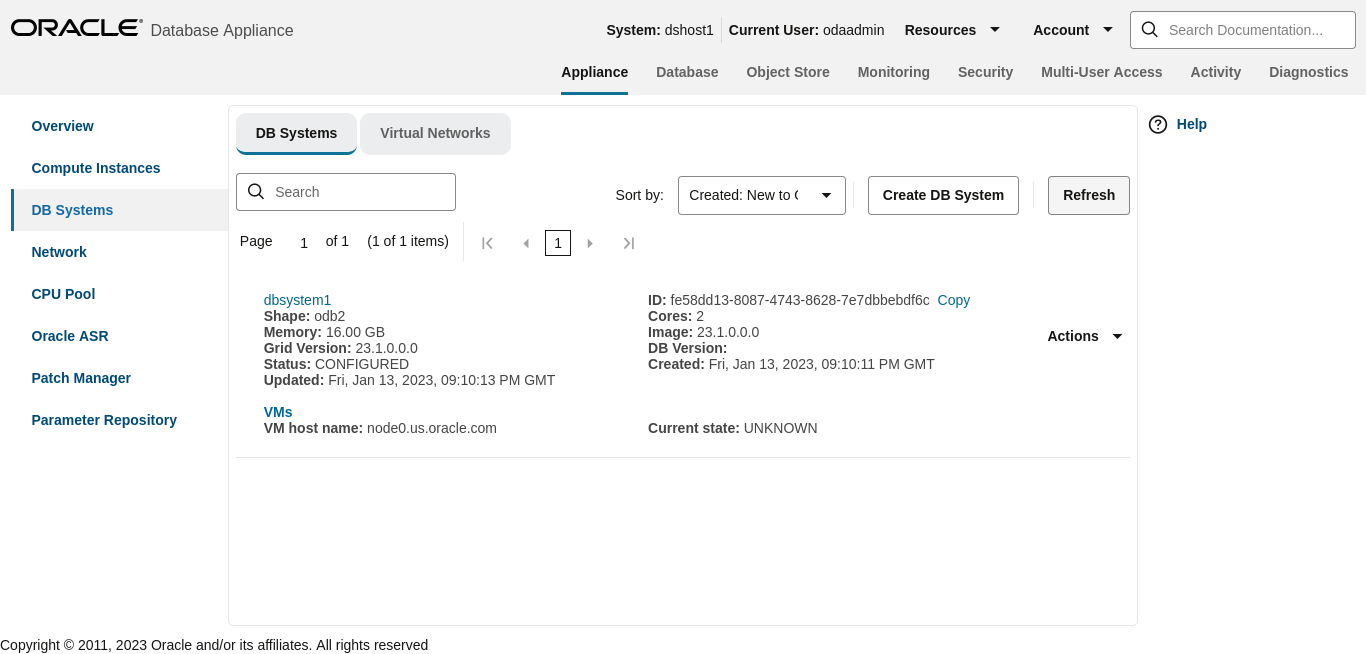Go to first page arrow icon
This screenshot has height=654, width=1366.
(487, 243)
